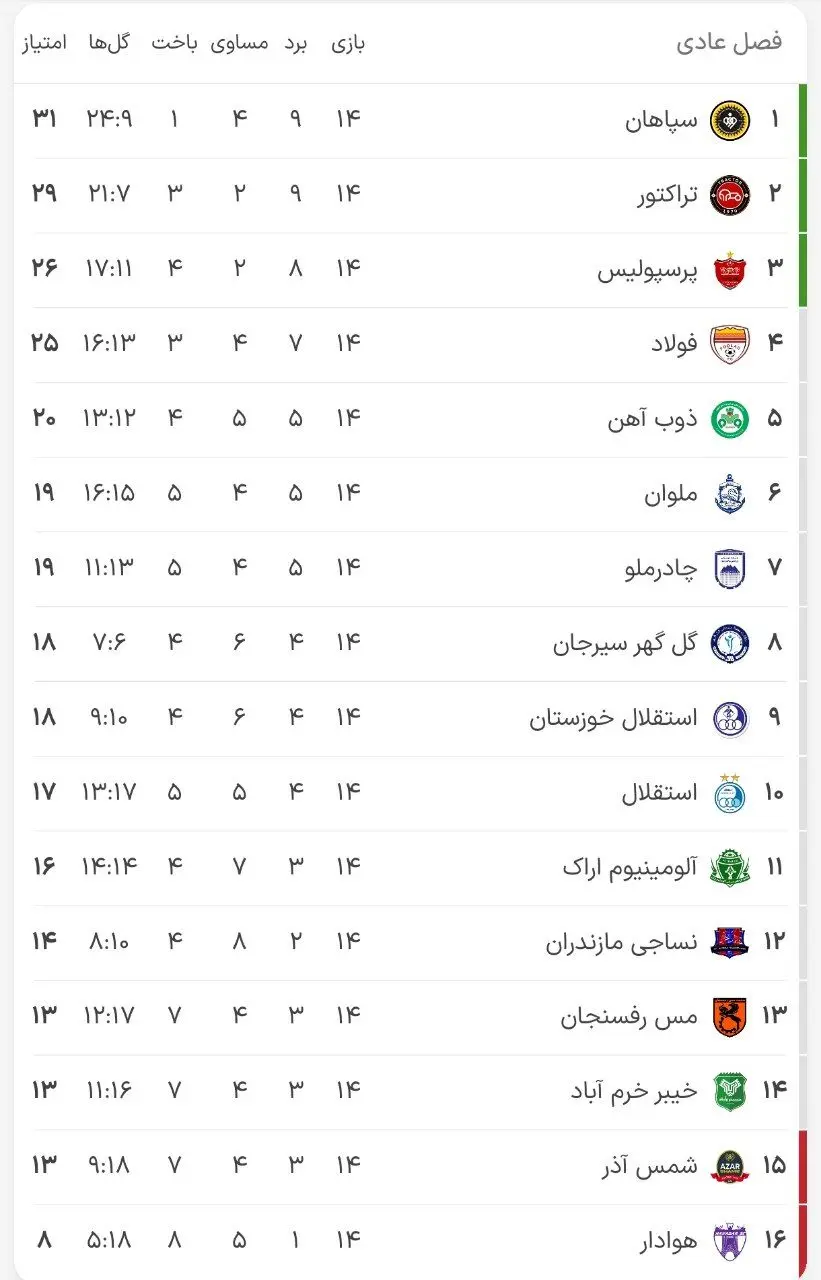Click the Persepolis red crest icon
The height and width of the screenshot is (1280, 821).
(729, 270)
